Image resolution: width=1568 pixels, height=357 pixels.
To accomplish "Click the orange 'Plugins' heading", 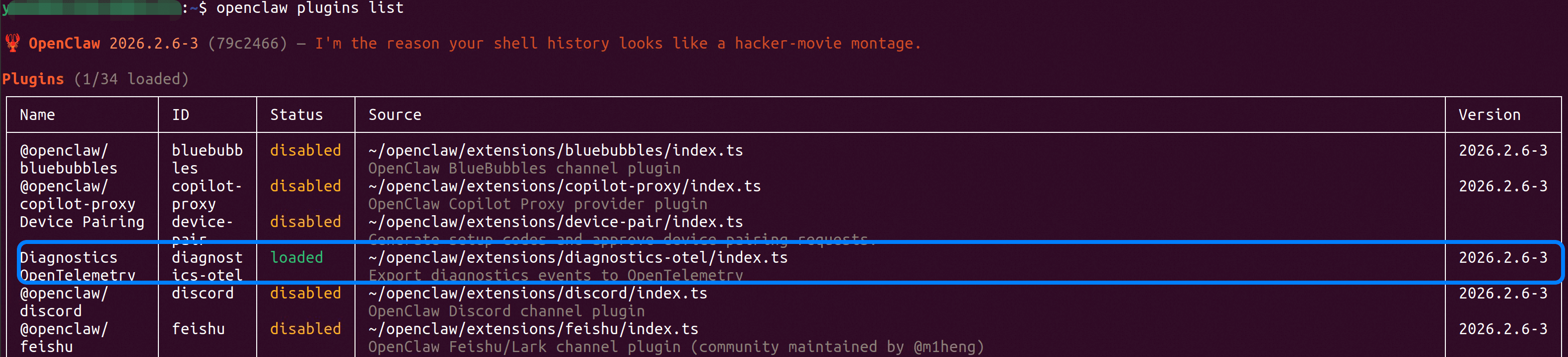I will (x=33, y=79).
